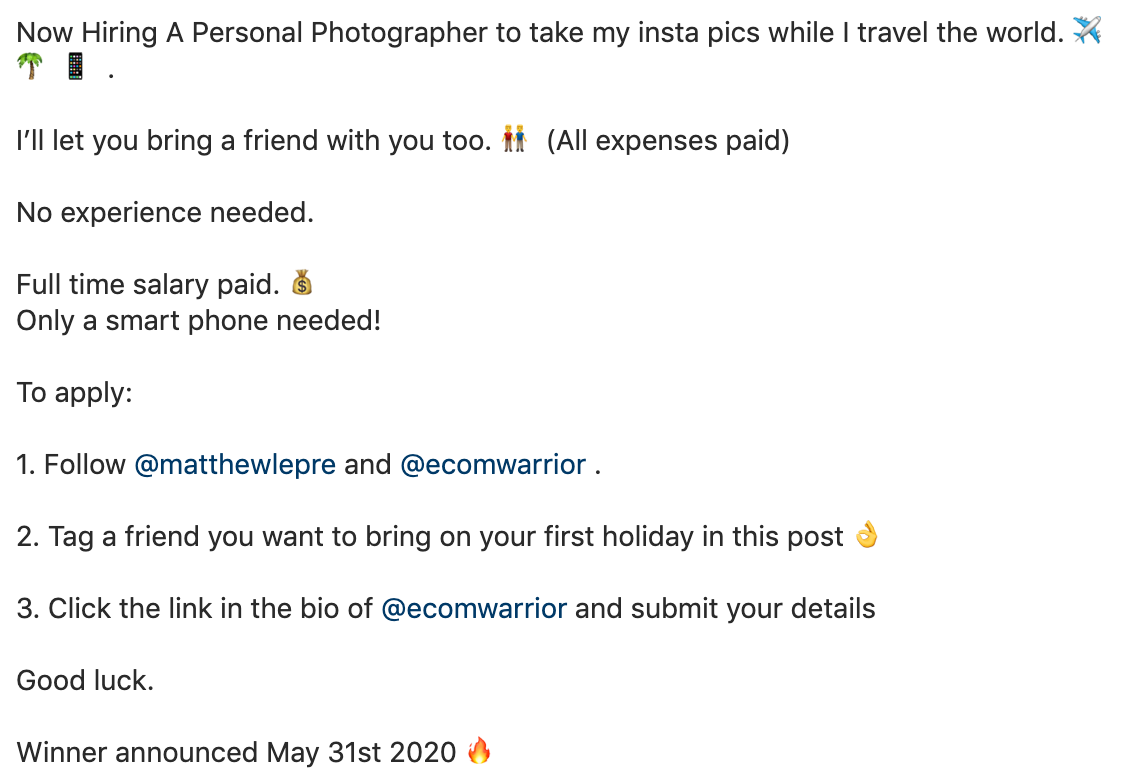
Task: Click the two people emoji
Action: (514, 138)
